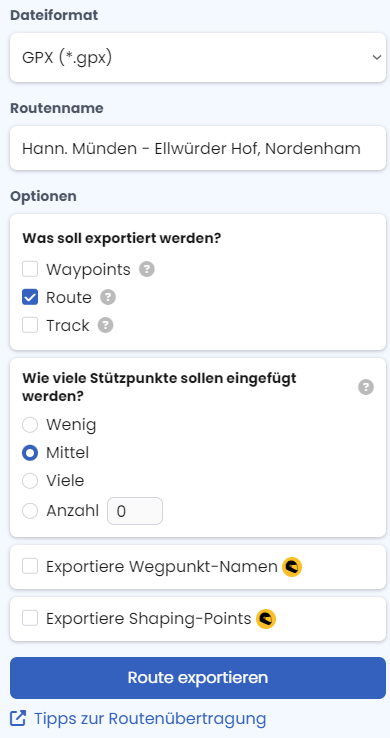The width and height of the screenshot is (390, 738).
Task: Select the Anzahl radio option
Action: coord(30,511)
